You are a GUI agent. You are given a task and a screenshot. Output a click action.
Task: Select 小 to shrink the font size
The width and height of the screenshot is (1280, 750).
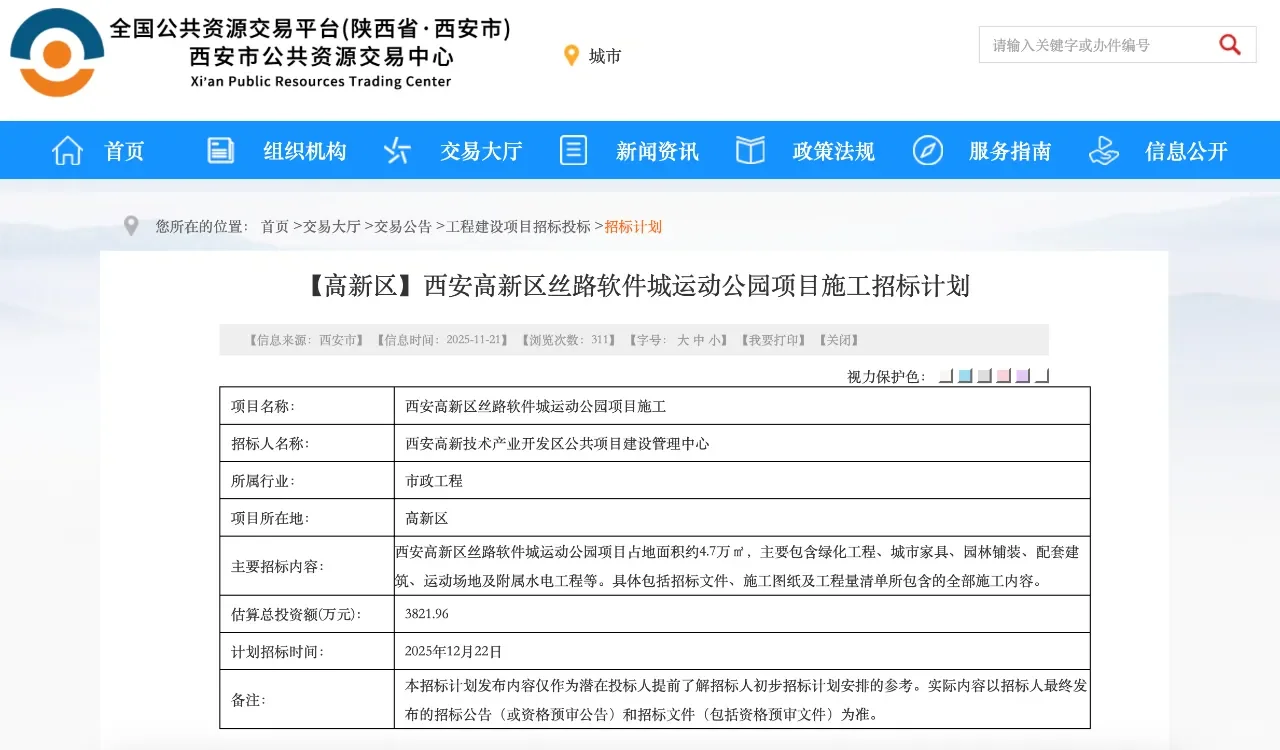(716, 340)
